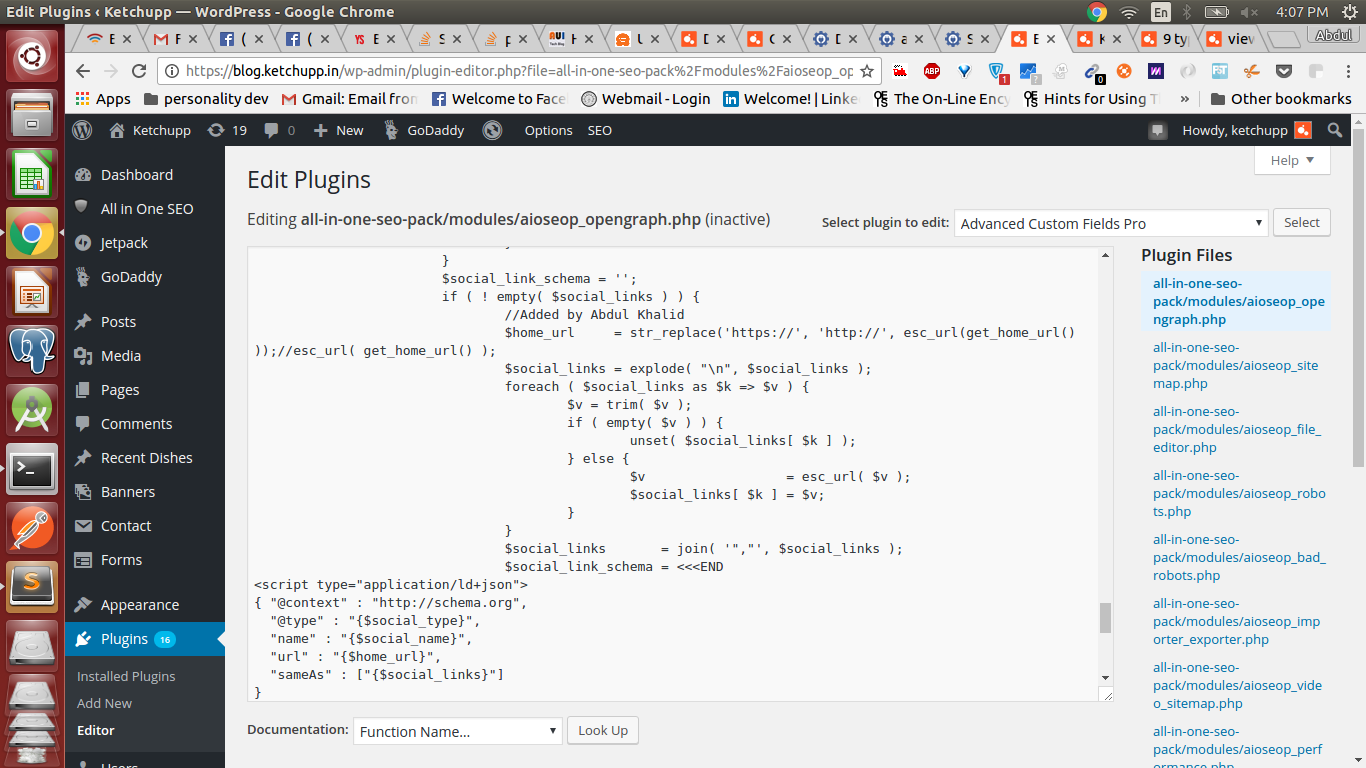Show the hidden bookmarks overflow chevron
This screenshot has width=1366, height=768.
coord(1185,99)
